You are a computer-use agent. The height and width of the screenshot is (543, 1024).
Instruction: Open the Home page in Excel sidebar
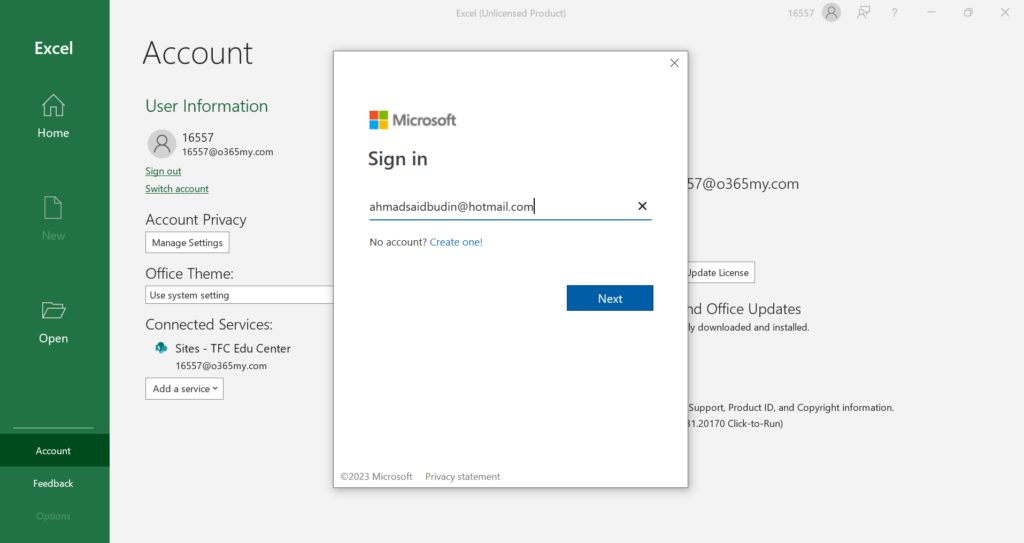pos(53,116)
